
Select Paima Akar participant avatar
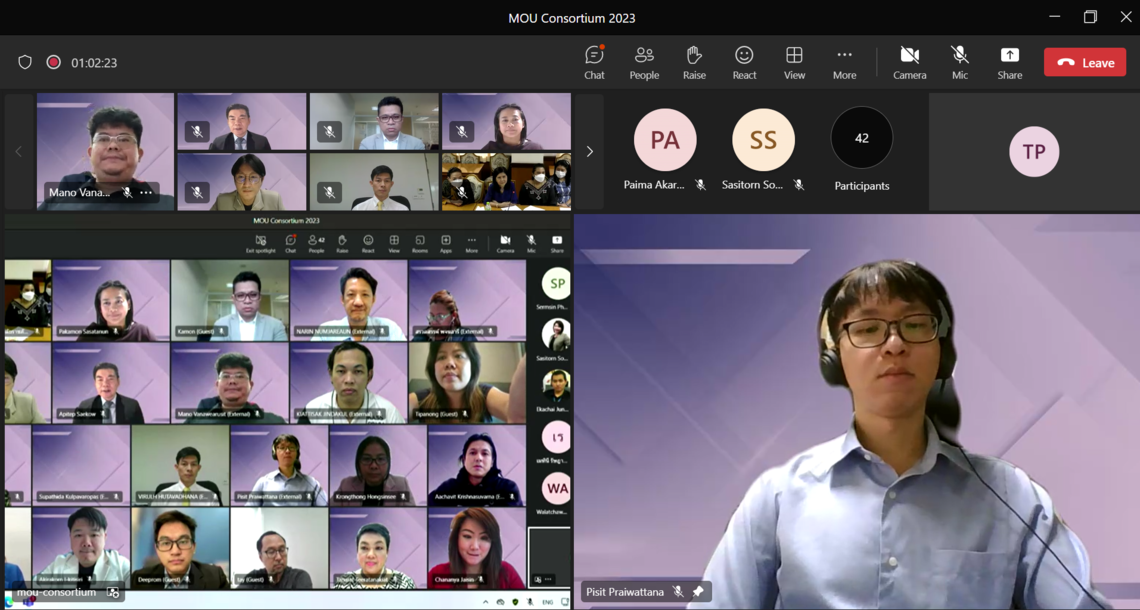pyautogui.click(x=665, y=140)
